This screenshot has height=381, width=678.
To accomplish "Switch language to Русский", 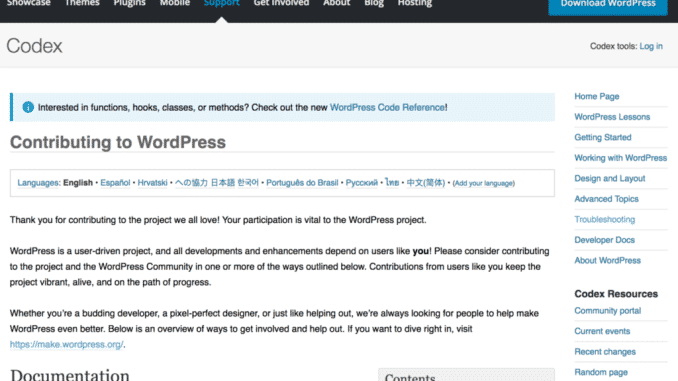I will coord(361,183).
